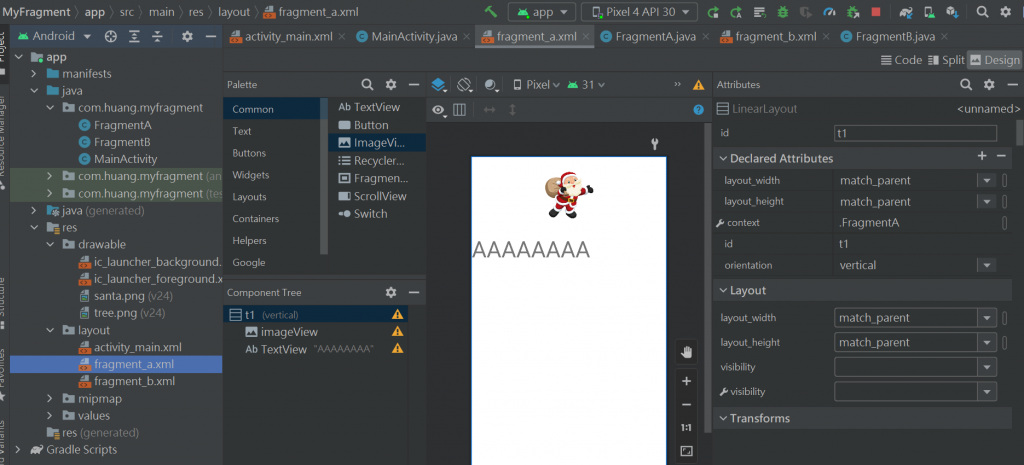Collapse the Transforms section

point(723,419)
